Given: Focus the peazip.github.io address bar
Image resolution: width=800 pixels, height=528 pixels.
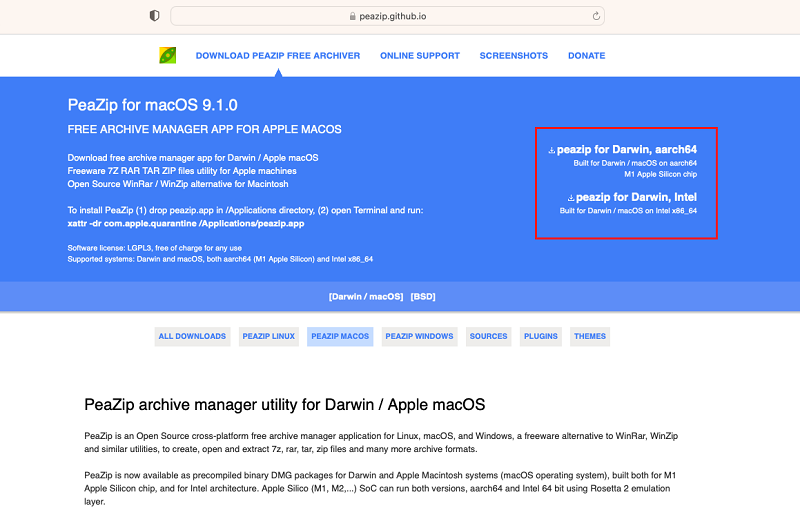Looking at the screenshot, I should tap(387, 16).
